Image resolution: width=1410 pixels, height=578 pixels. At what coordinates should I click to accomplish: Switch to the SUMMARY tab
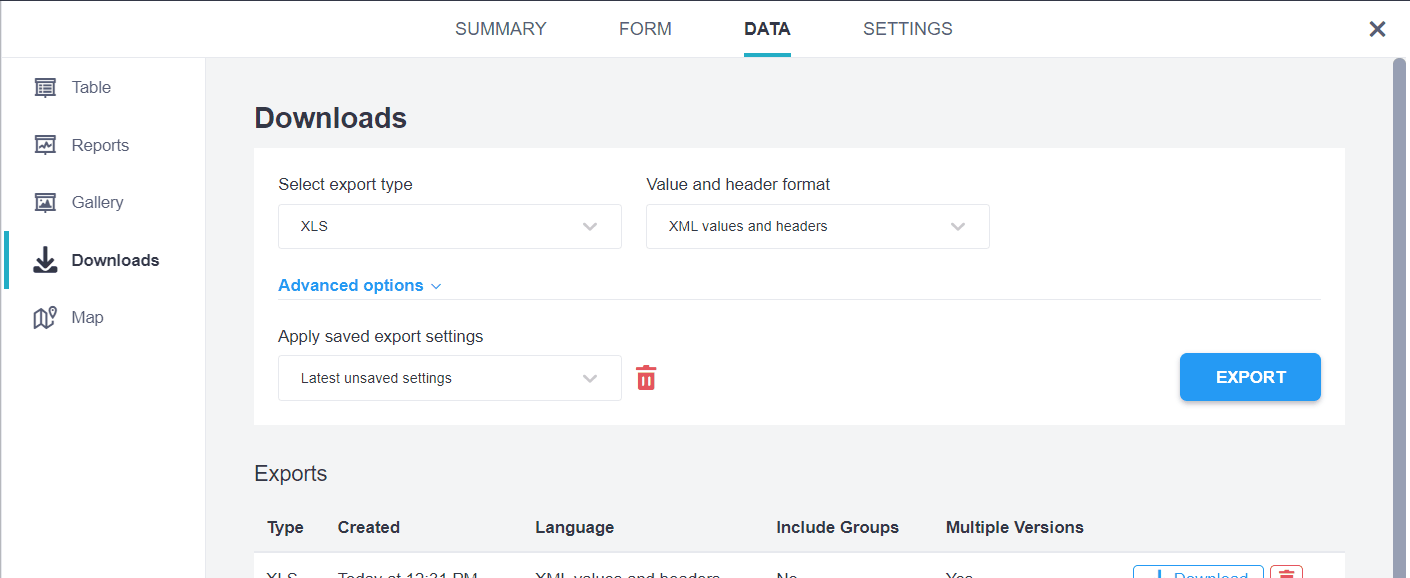pos(500,29)
